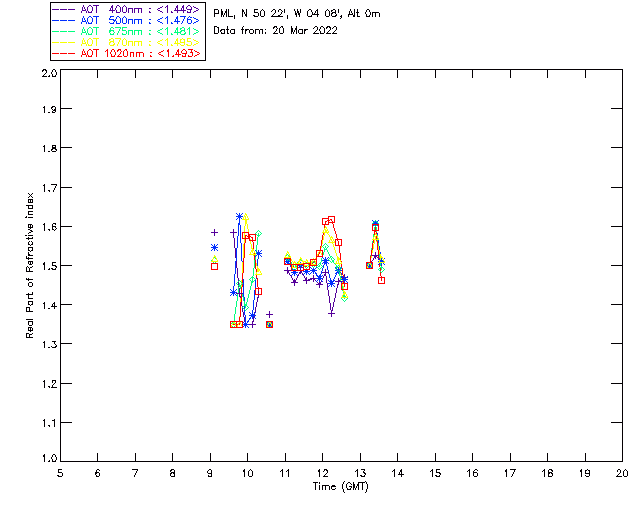Click the isolated blue asterisk marker near hour 9
The image size is (640, 512).
tap(214, 248)
